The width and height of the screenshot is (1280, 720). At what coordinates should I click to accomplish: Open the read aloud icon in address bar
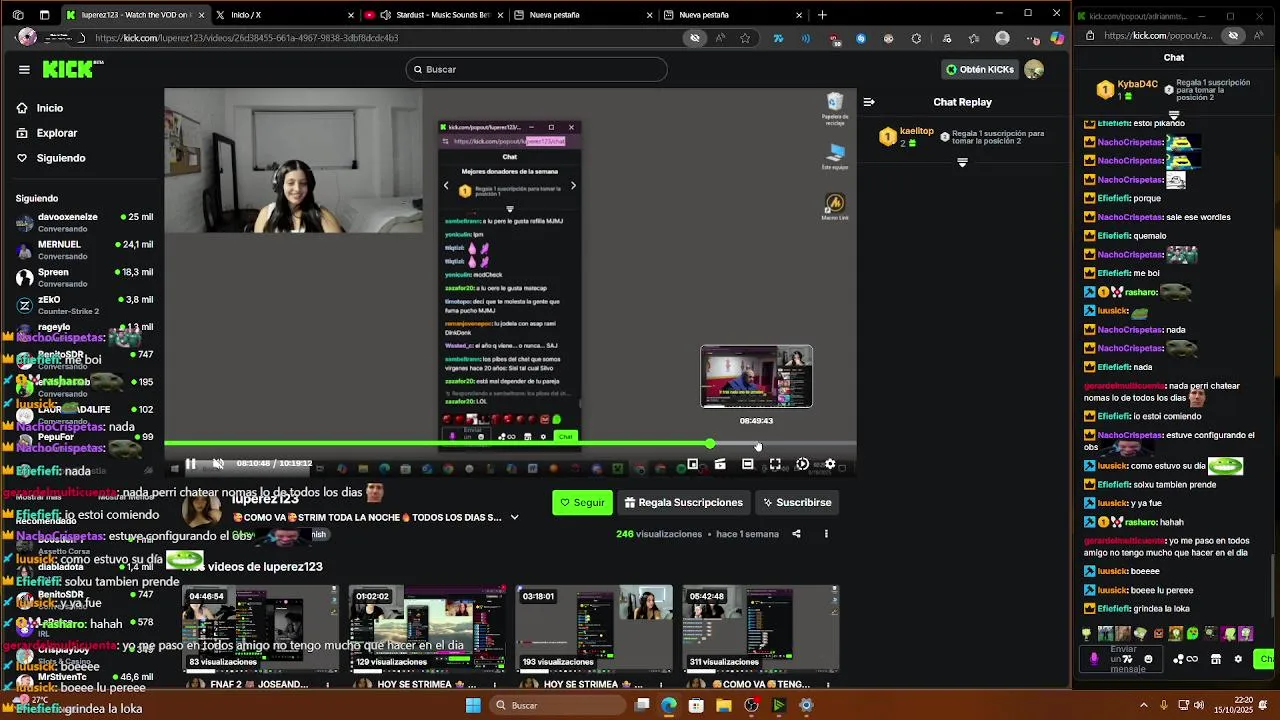720,38
